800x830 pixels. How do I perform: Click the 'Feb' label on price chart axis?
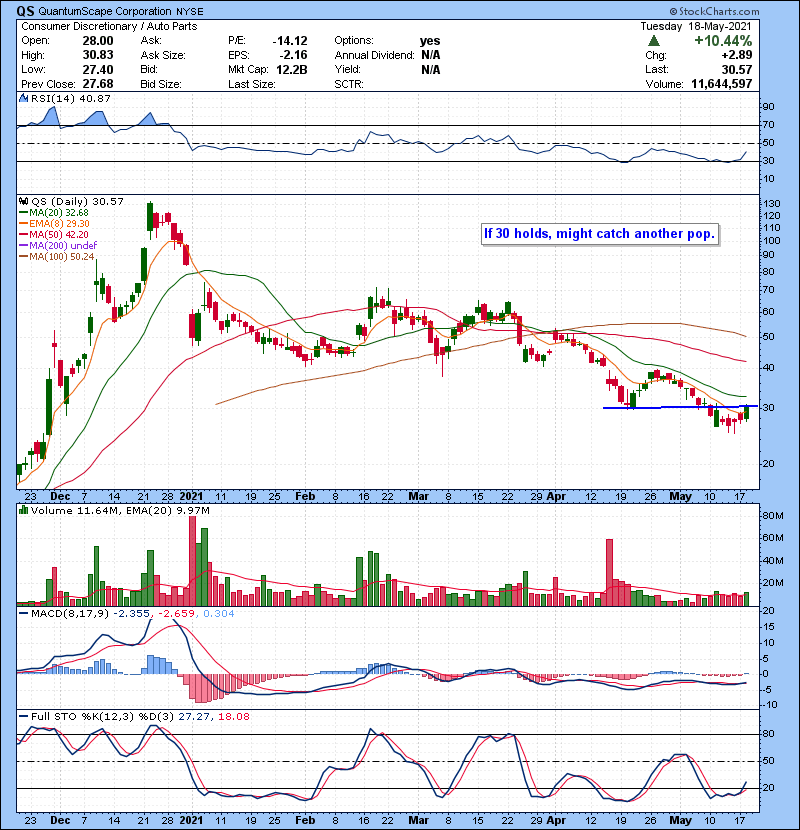(x=305, y=497)
